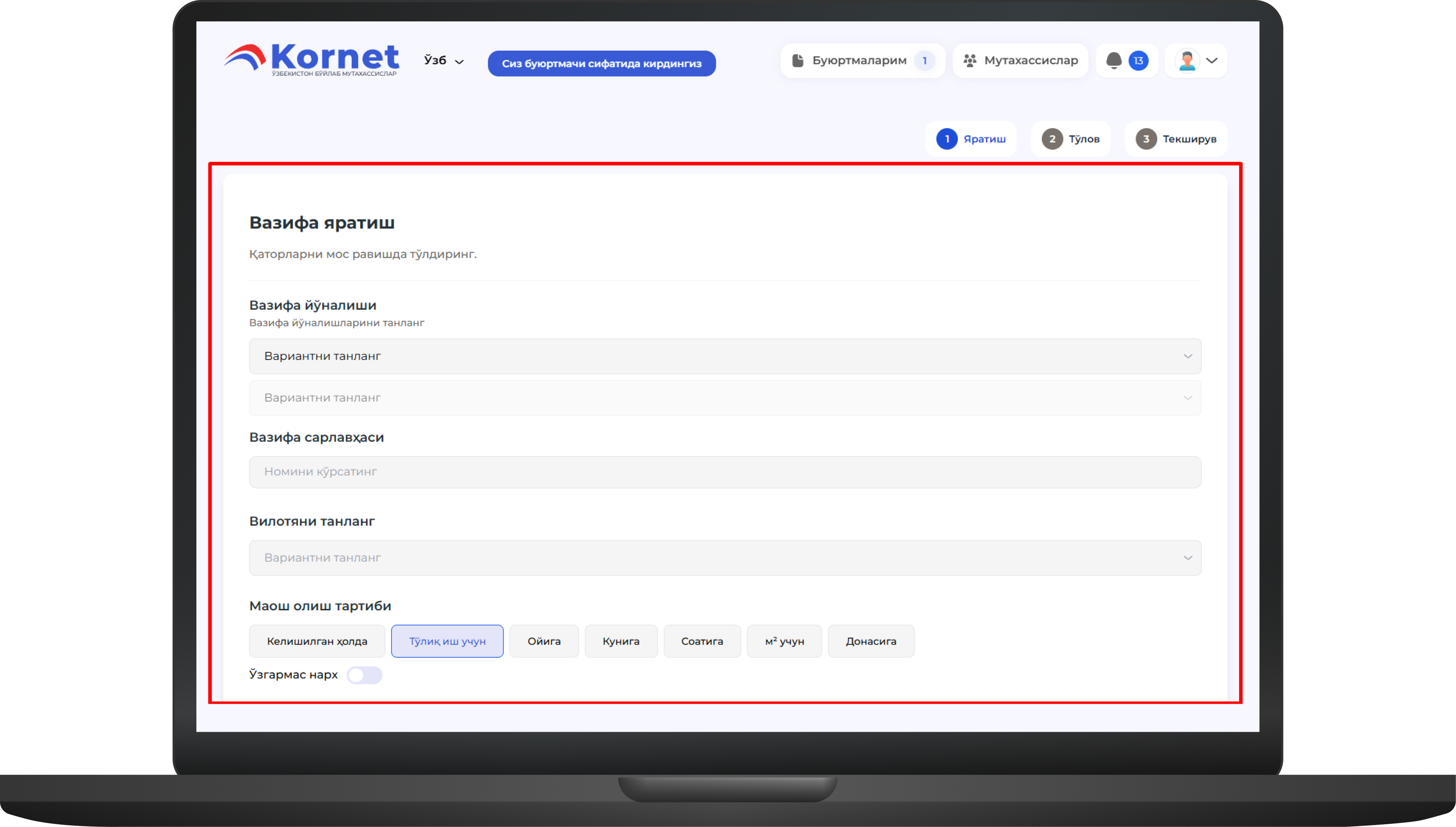This screenshot has height=827, width=1456.
Task: Expand the first Вазифа йўналиши dropdown
Action: tap(725, 356)
